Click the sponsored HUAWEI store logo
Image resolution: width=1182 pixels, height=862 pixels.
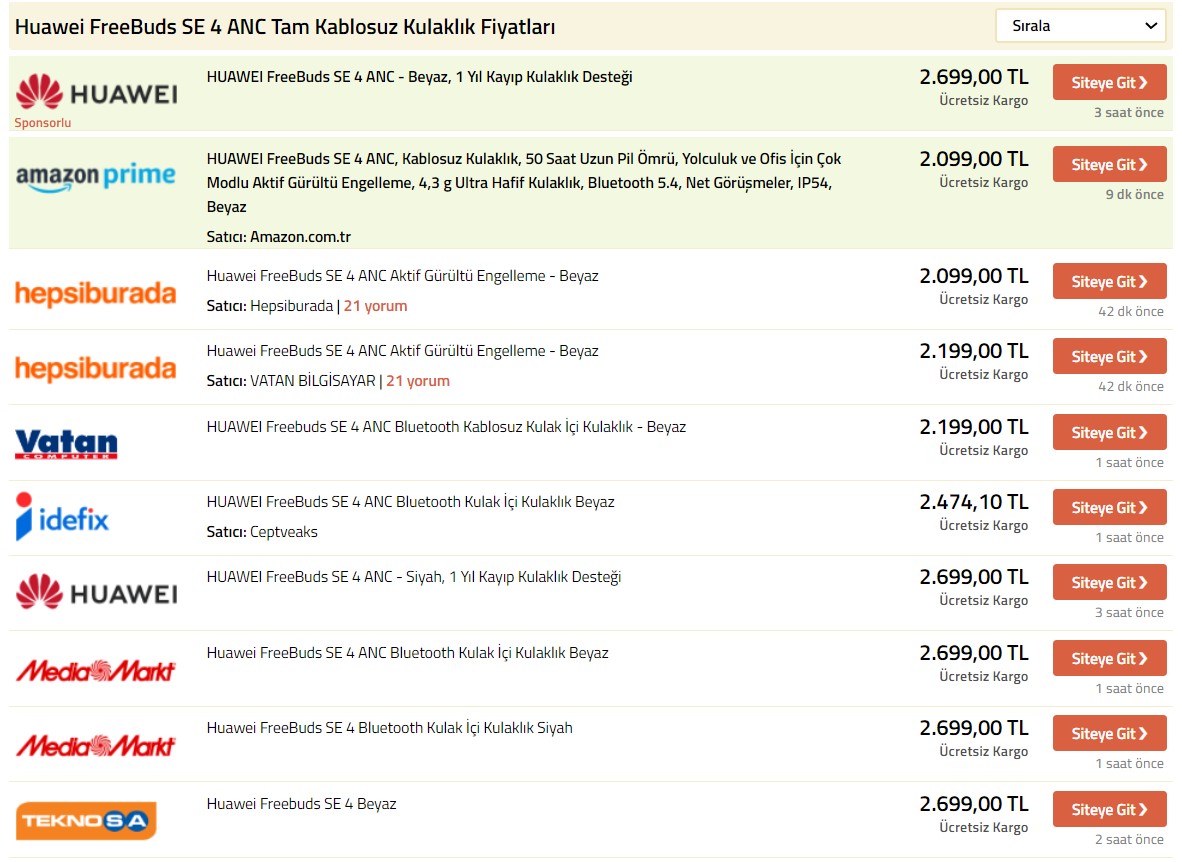96,92
